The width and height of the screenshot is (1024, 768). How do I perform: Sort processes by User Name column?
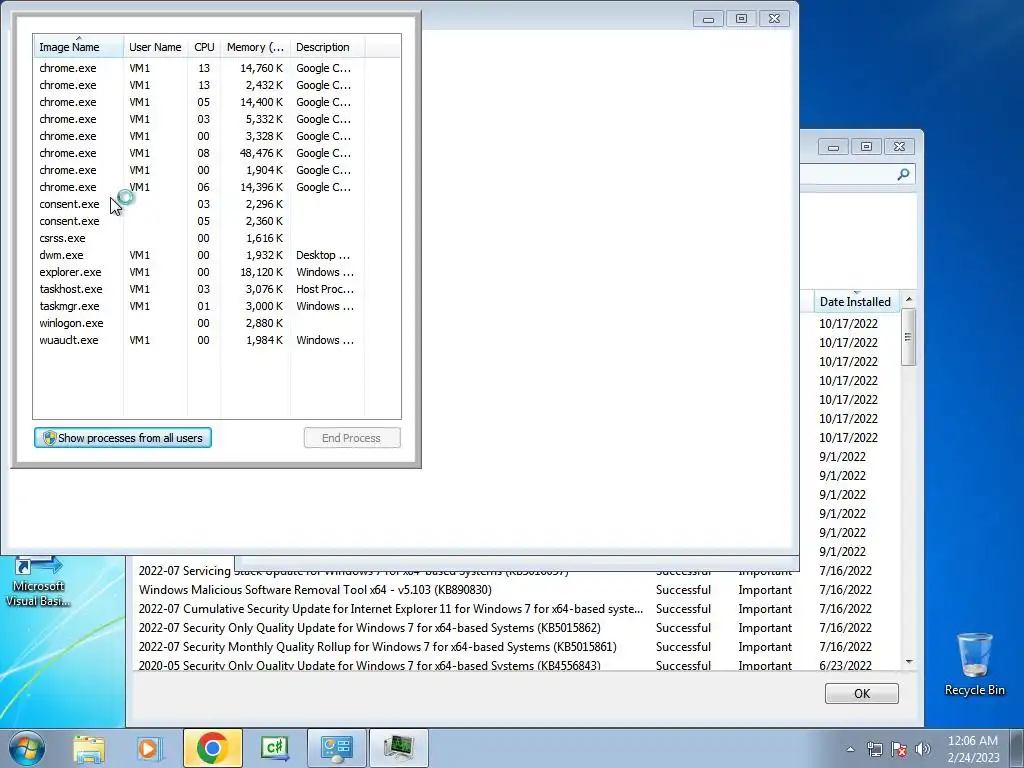point(155,47)
